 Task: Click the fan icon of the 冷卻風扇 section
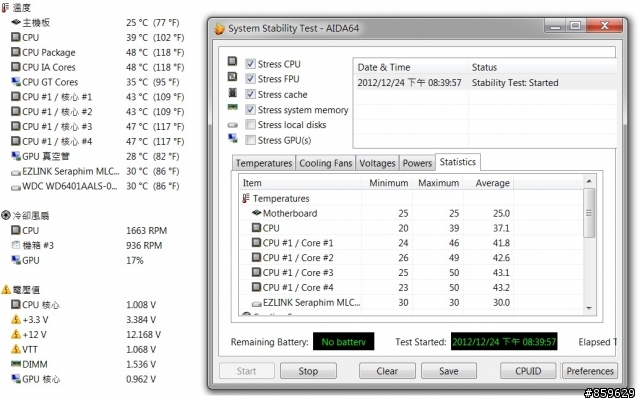coord(6,215)
